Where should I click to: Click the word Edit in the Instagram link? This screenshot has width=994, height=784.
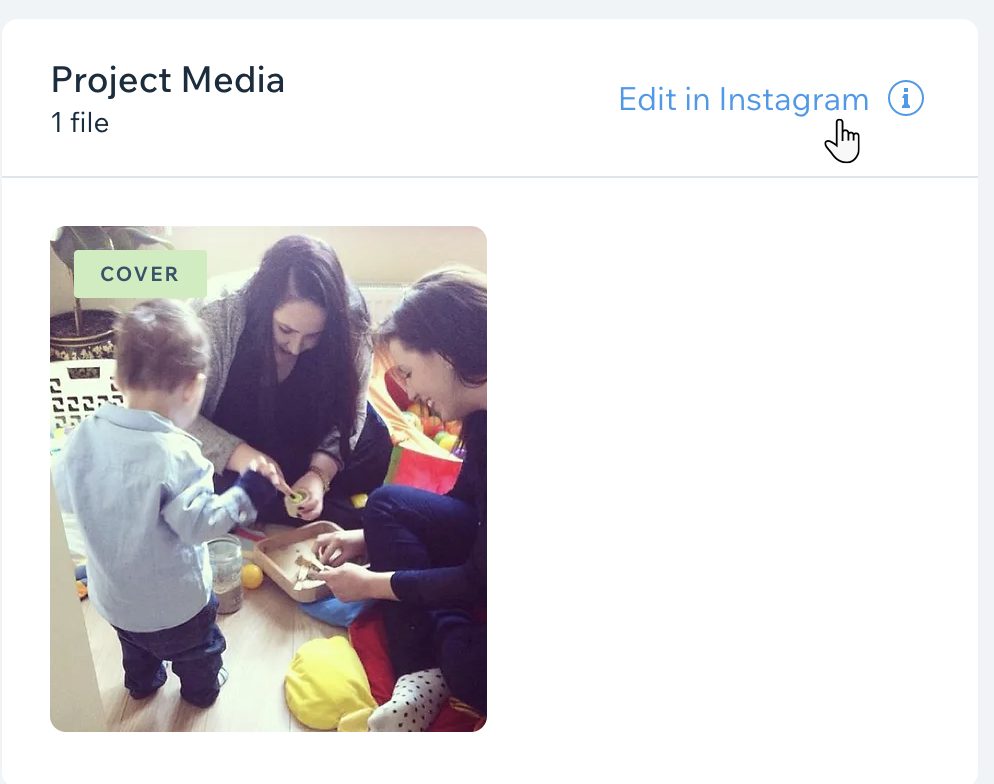(647, 100)
